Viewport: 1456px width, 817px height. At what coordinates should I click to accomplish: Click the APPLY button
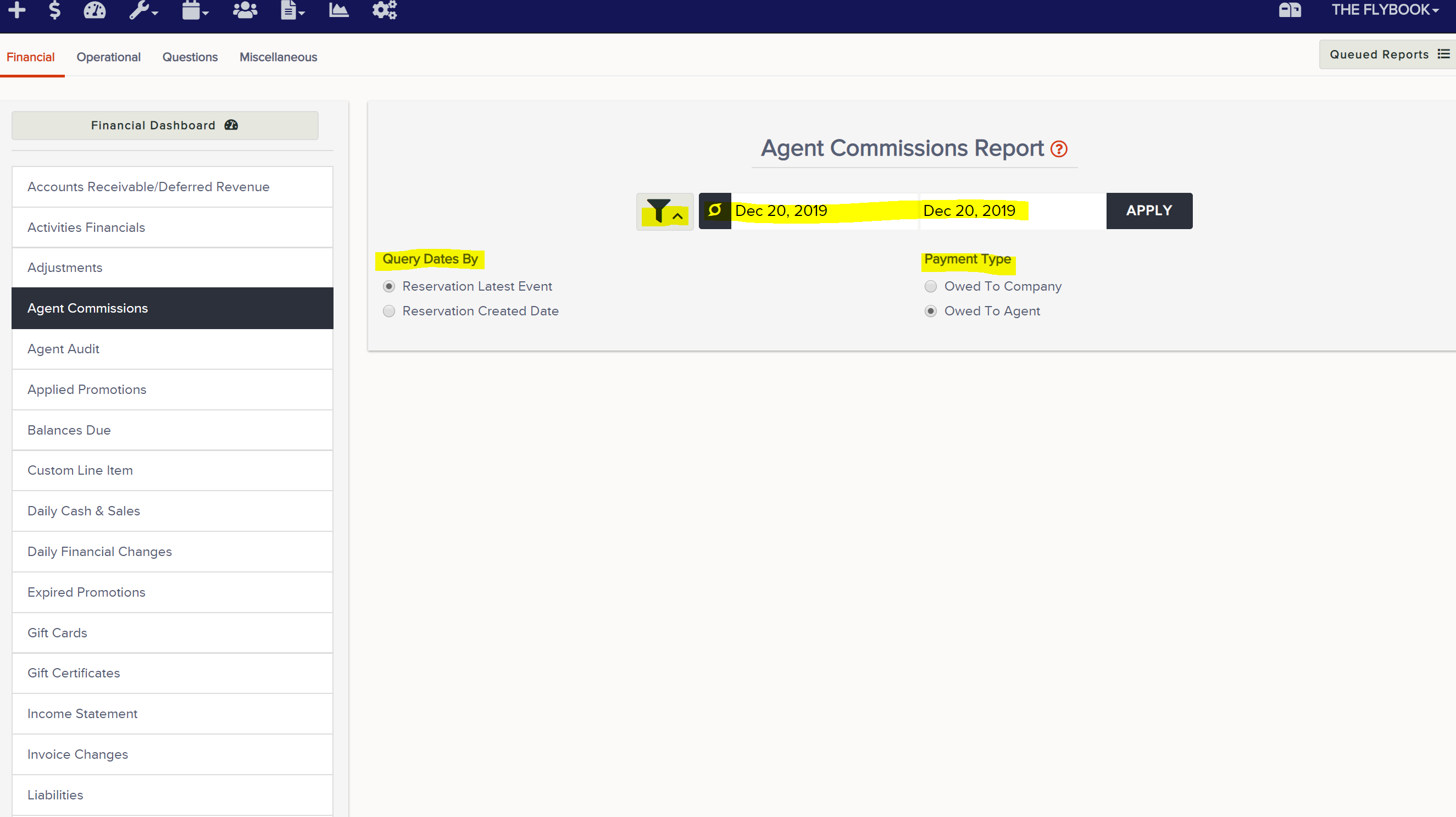[x=1149, y=211]
